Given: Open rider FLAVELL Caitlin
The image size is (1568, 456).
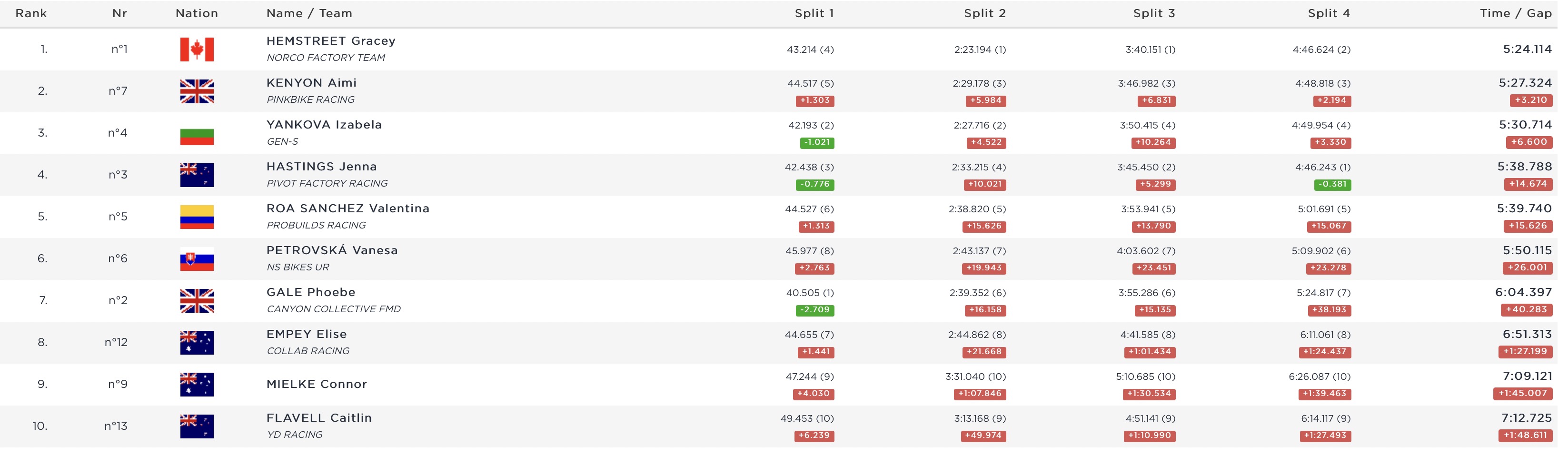Looking at the screenshot, I should click(319, 418).
